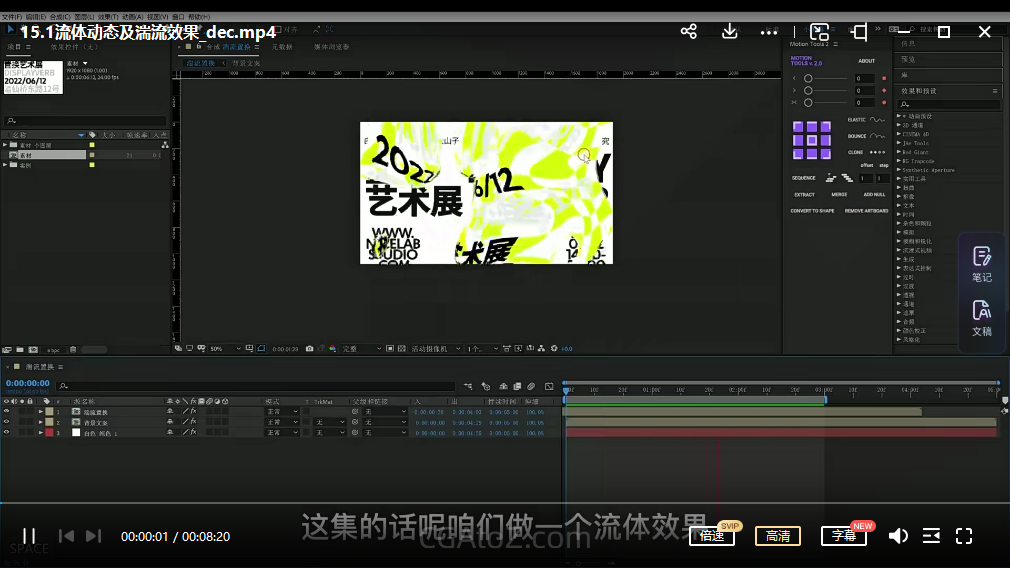Switch to the 效果控件 panel tab
Viewport: 1010px width, 568px height.
click(72, 47)
